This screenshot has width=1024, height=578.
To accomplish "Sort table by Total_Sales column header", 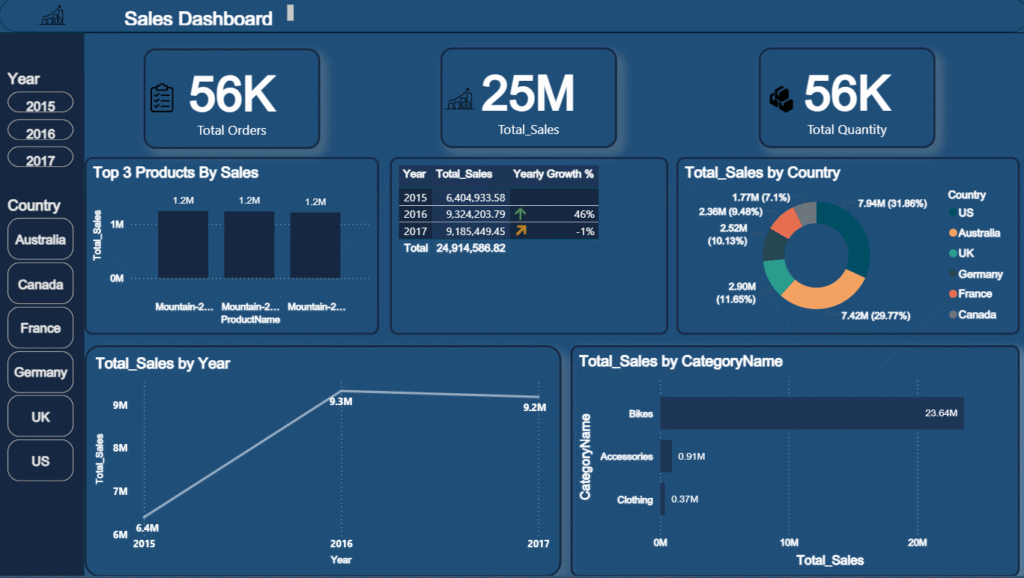I will (464, 174).
